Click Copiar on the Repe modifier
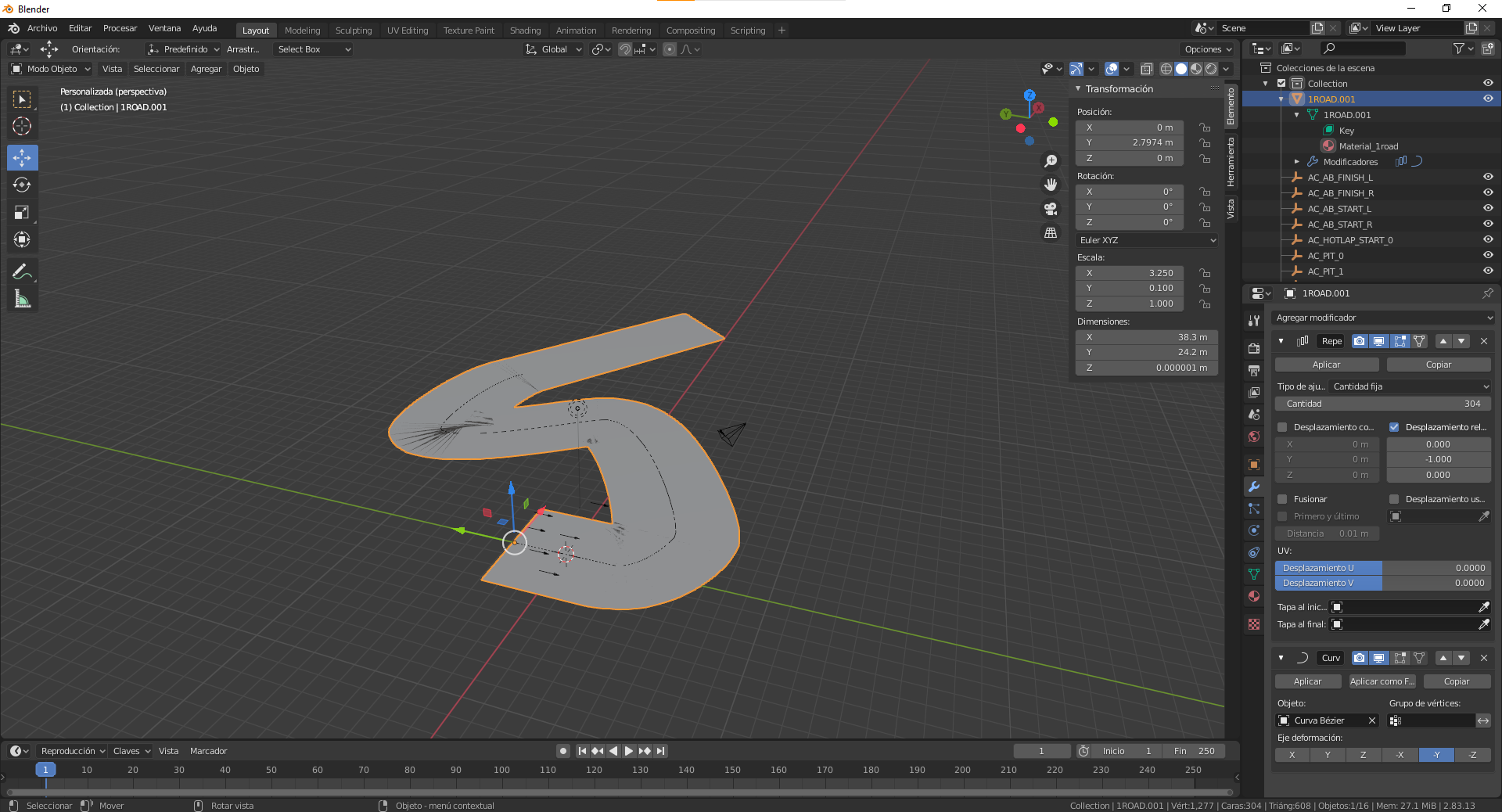1502x812 pixels. 1439,365
